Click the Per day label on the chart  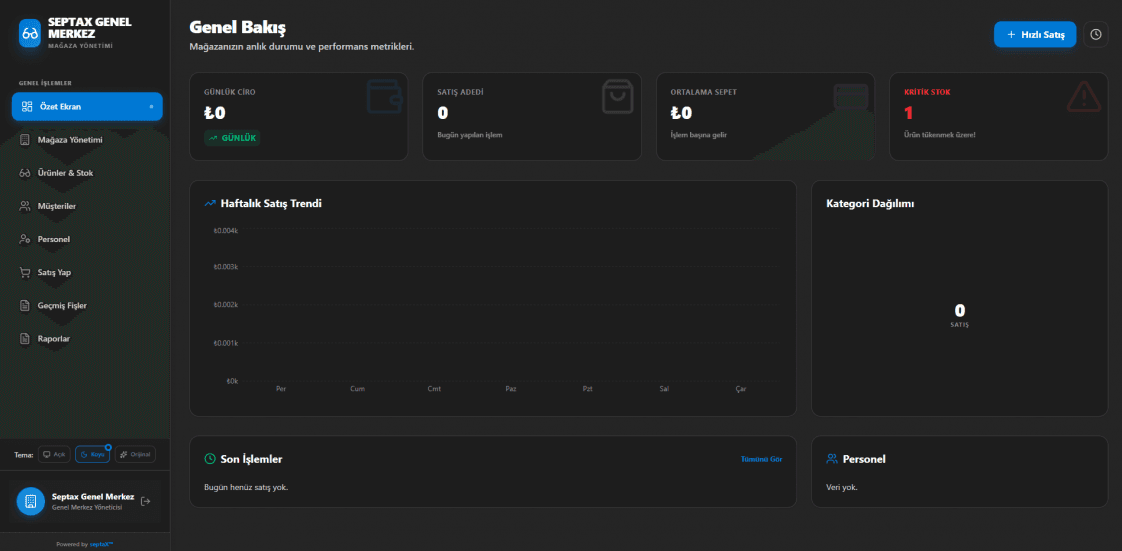coord(281,389)
